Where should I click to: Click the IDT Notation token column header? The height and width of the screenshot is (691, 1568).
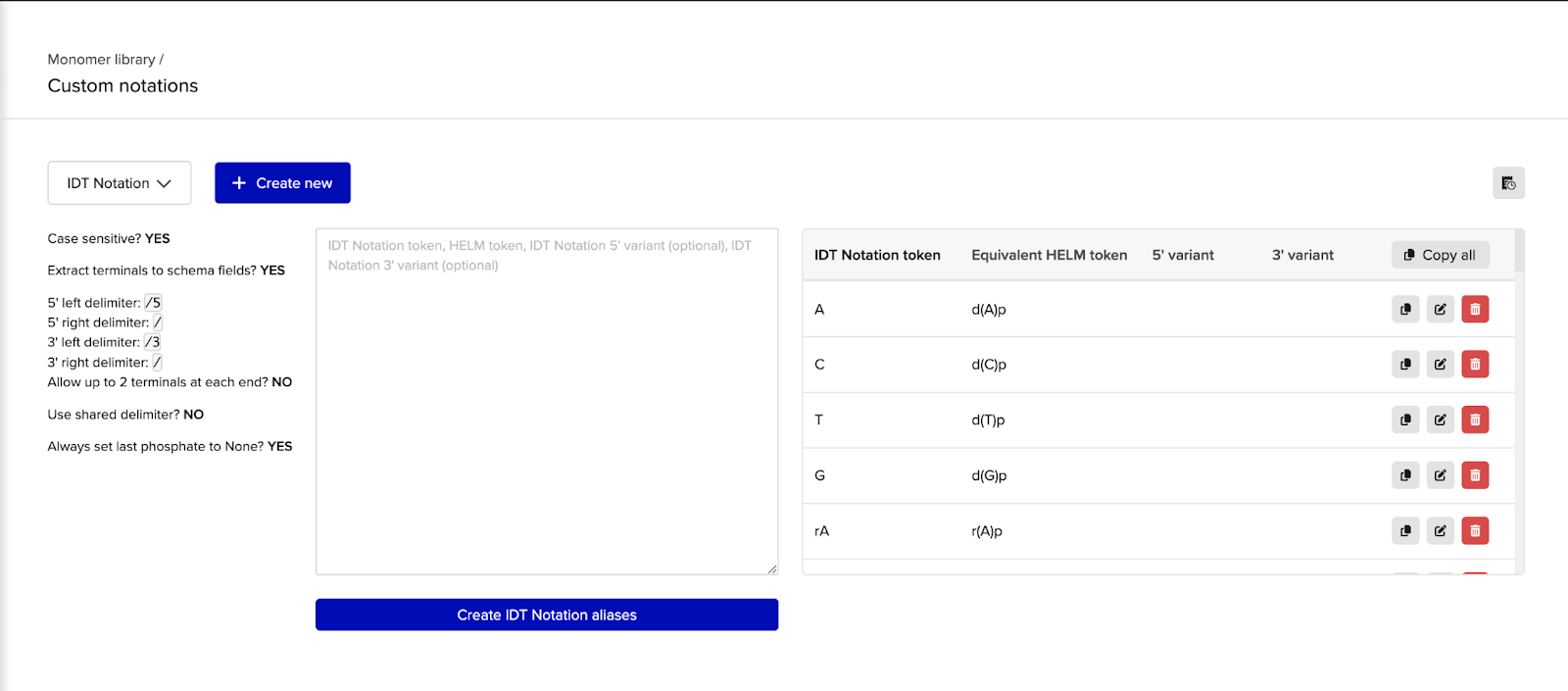(x=877, y=255)
